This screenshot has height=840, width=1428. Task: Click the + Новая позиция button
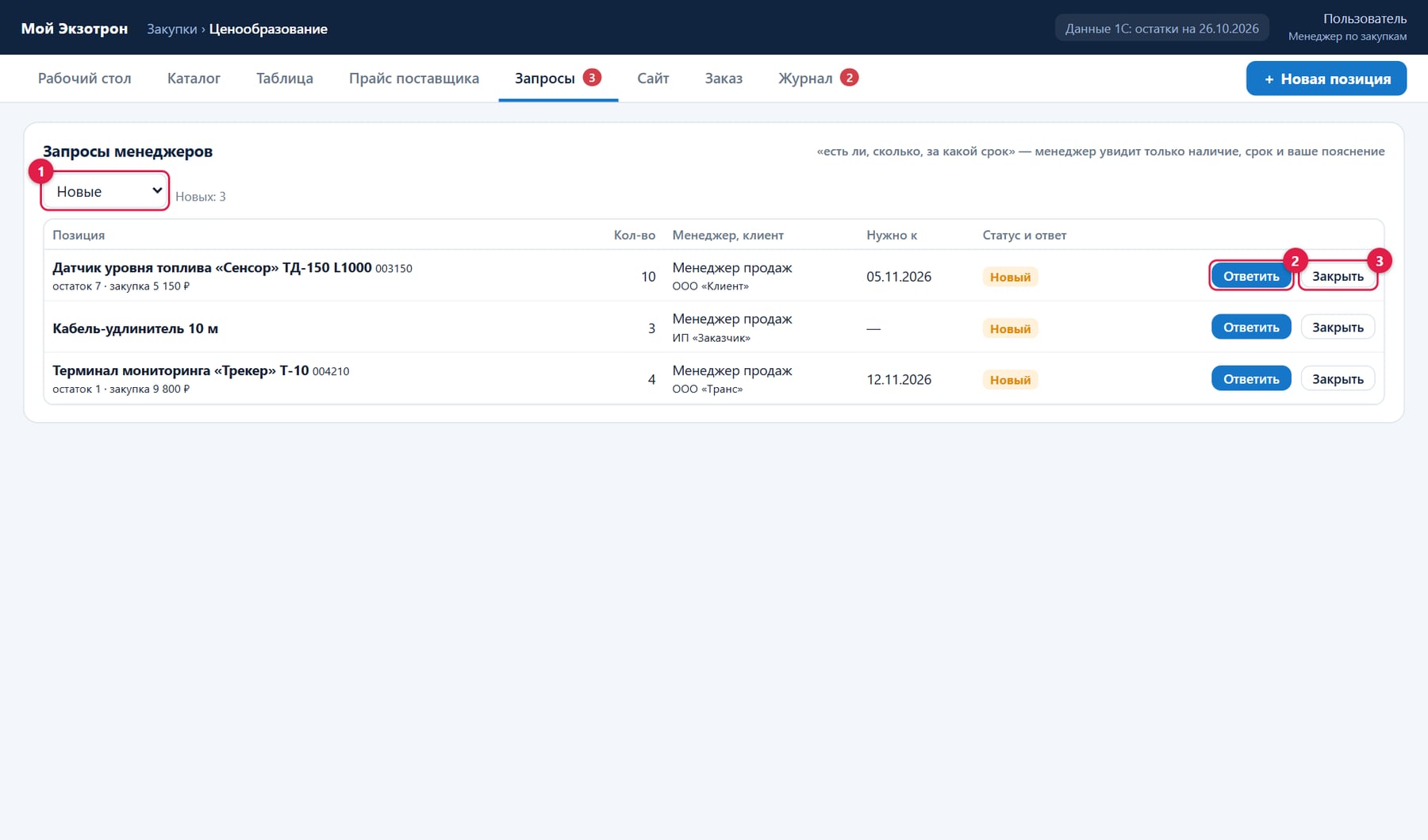point(1326,79)
